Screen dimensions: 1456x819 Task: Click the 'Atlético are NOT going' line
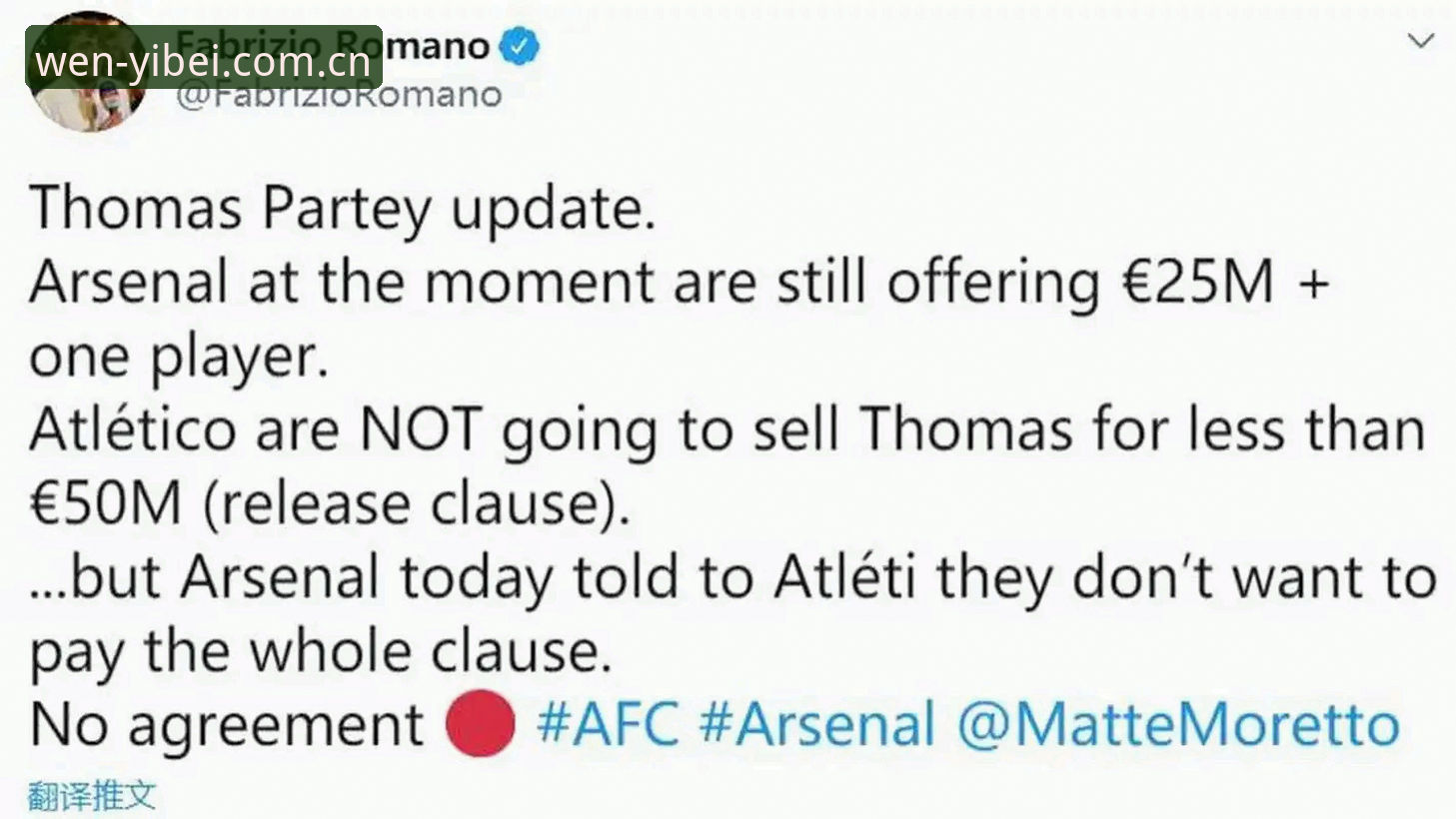coord(728,430)
